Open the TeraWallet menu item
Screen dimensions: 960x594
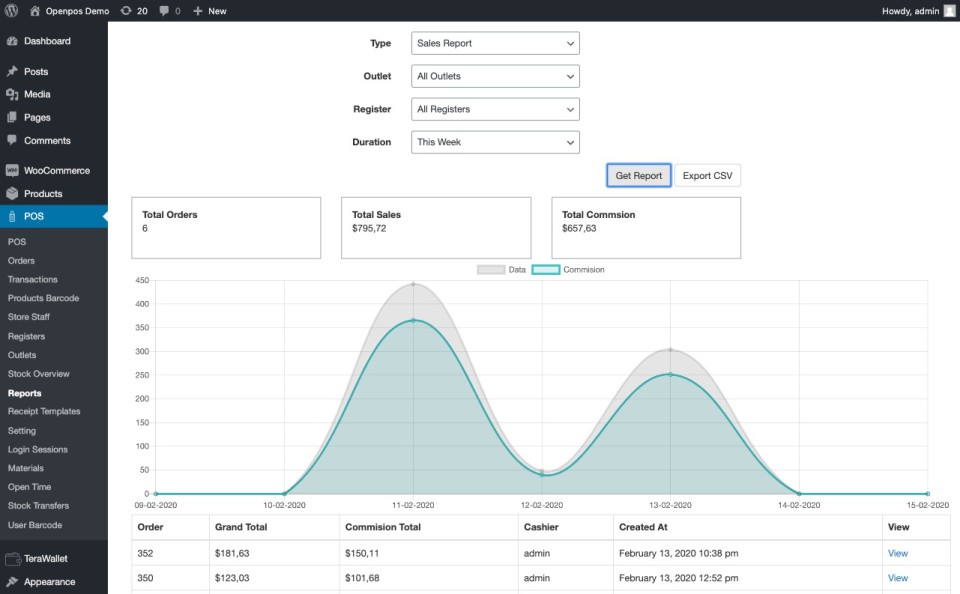[x=45, y=559]
